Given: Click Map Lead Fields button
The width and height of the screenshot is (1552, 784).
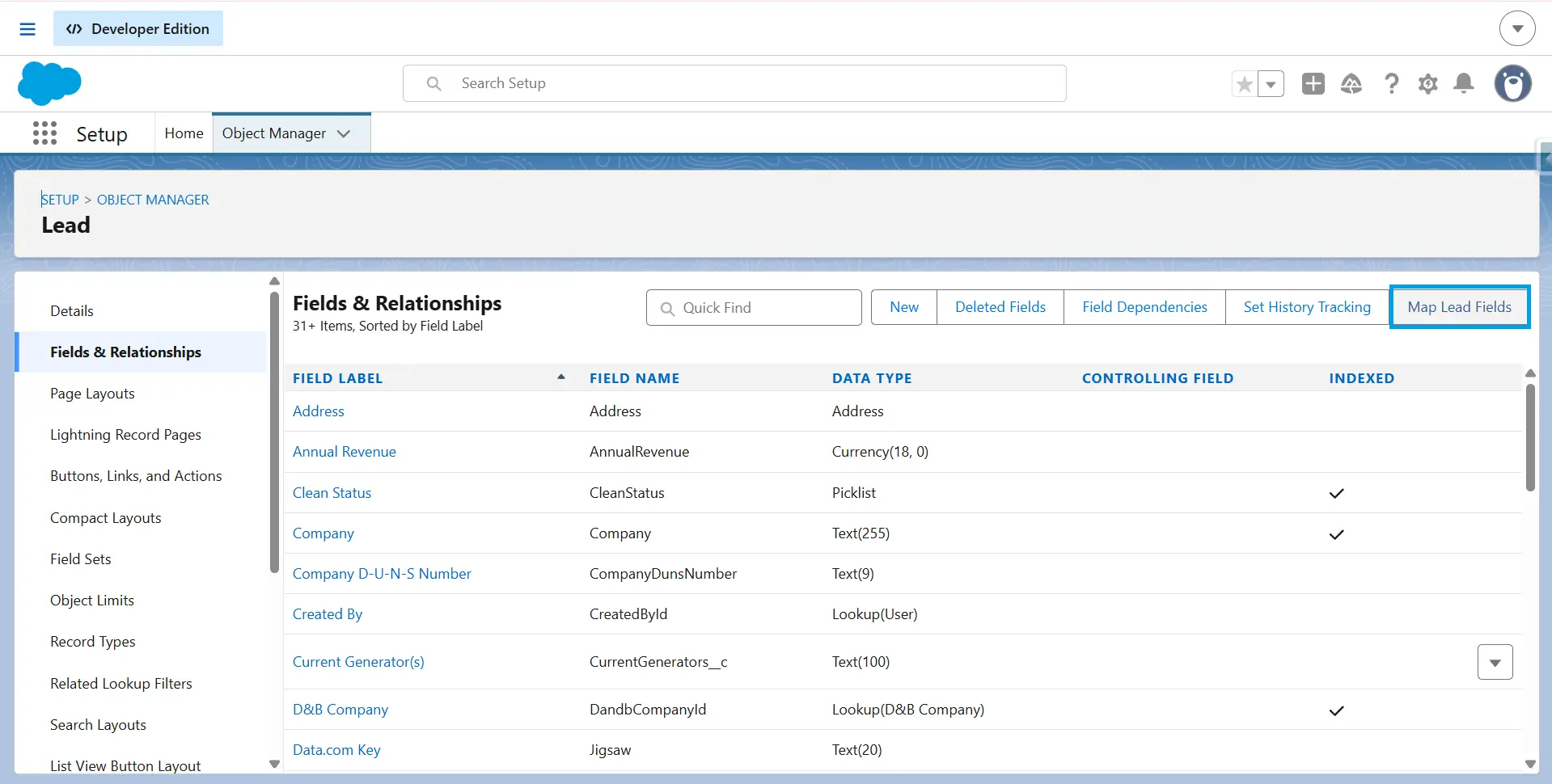Looking at the screenshot, I should tap(1459, 307).
